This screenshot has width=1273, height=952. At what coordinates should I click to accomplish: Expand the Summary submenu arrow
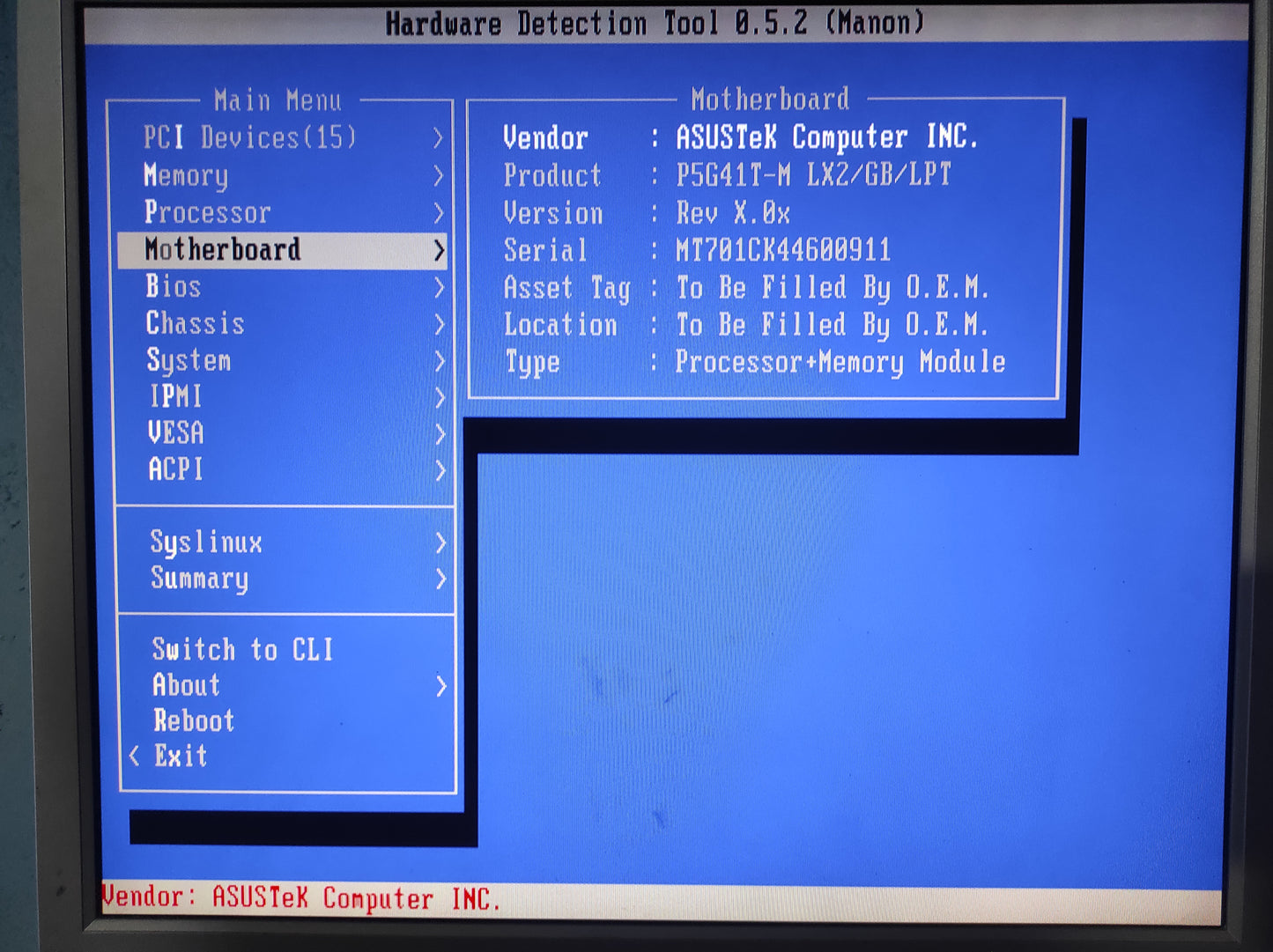coord(440,579)
